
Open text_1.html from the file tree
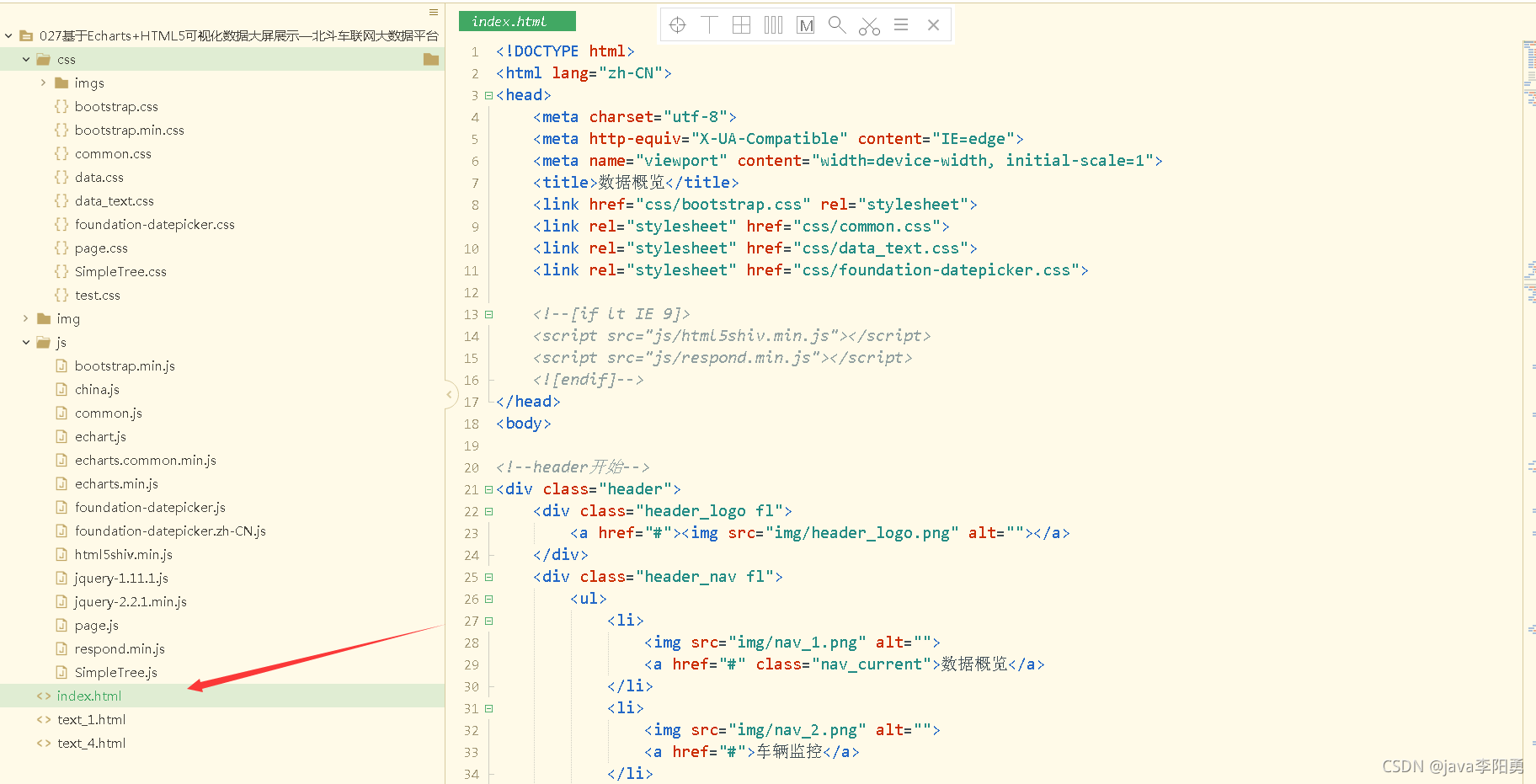tap(91, 719)
